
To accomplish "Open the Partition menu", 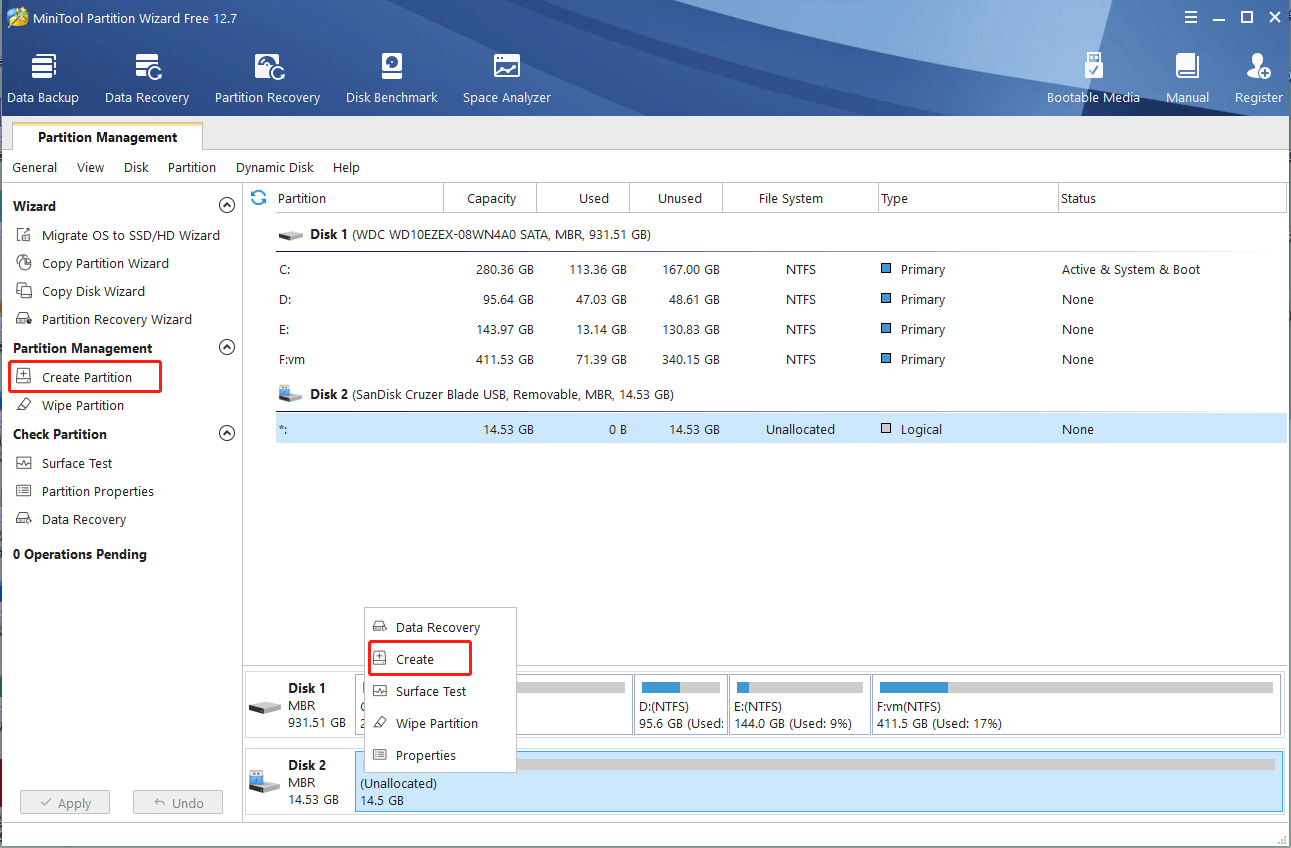I will point(192,167).
